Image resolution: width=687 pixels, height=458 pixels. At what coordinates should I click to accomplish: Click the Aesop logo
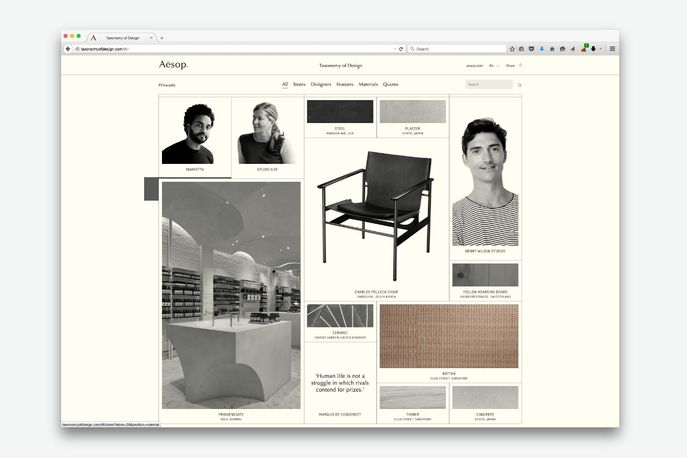pyautogui.click(x=172, y=65)
